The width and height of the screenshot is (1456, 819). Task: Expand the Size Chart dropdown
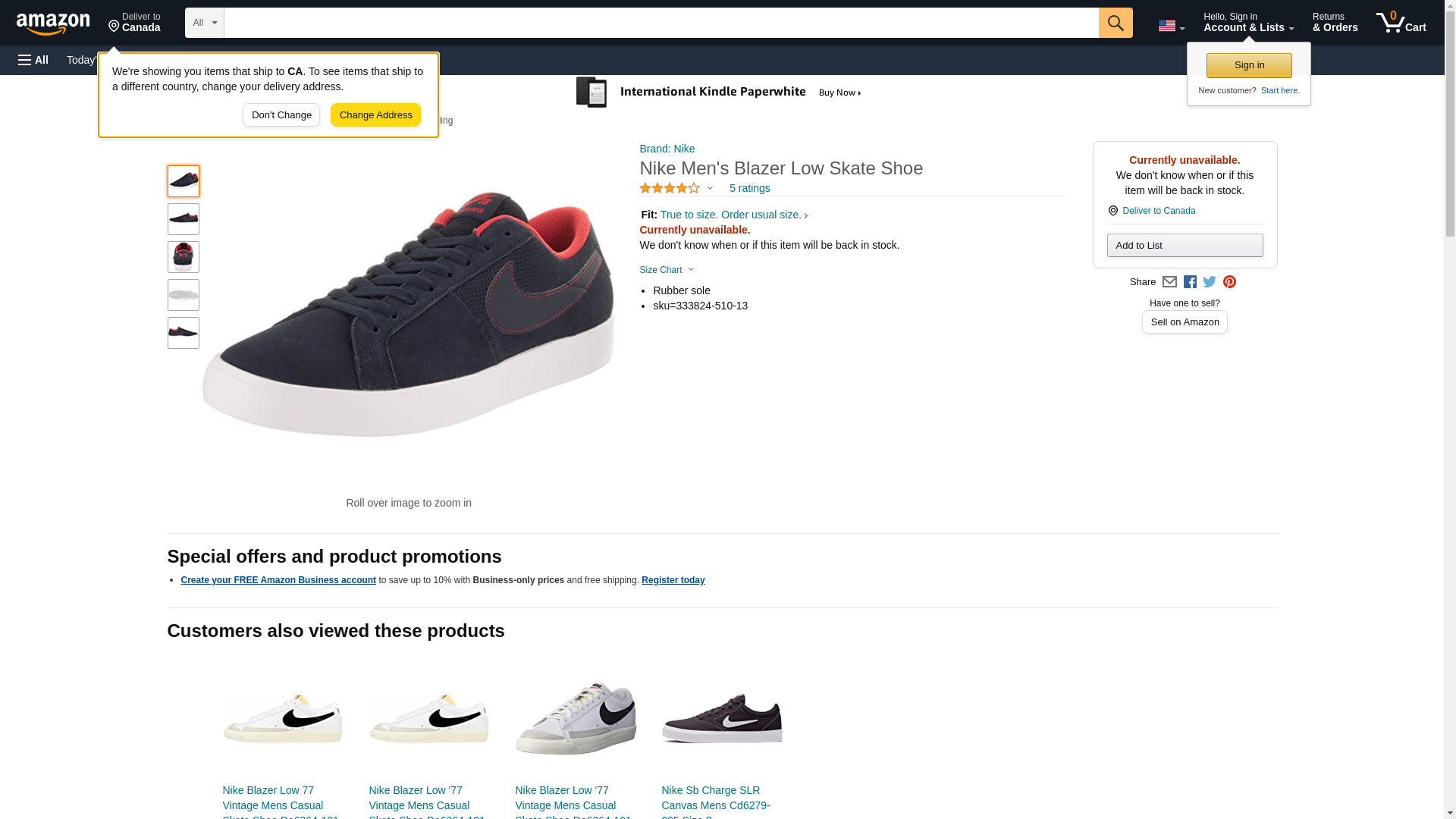(x=667, y=270)
